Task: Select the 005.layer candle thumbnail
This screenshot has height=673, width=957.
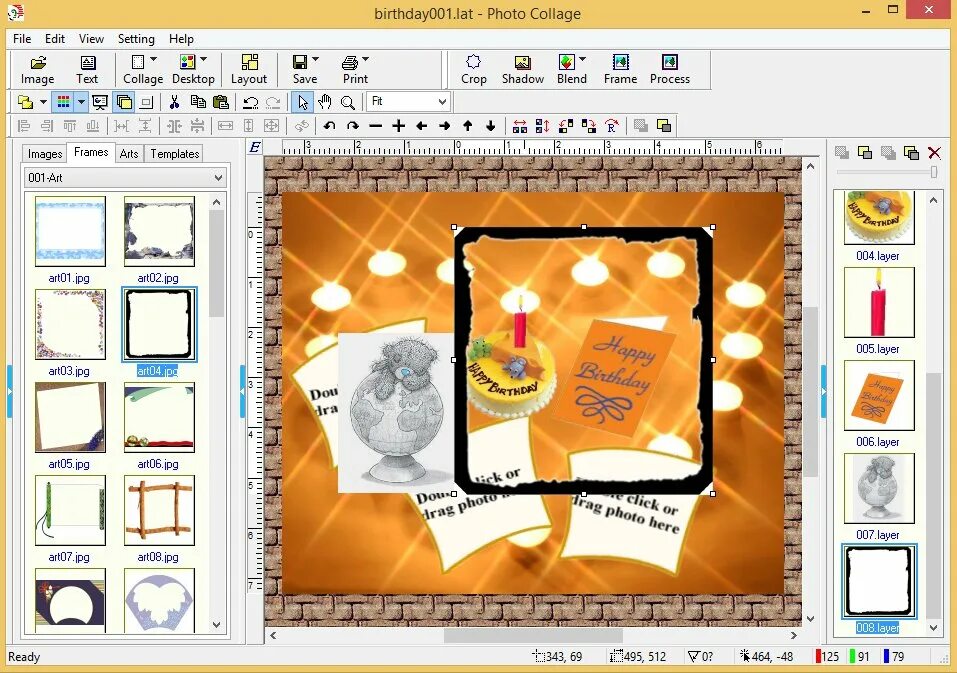Action: point(879,303)
